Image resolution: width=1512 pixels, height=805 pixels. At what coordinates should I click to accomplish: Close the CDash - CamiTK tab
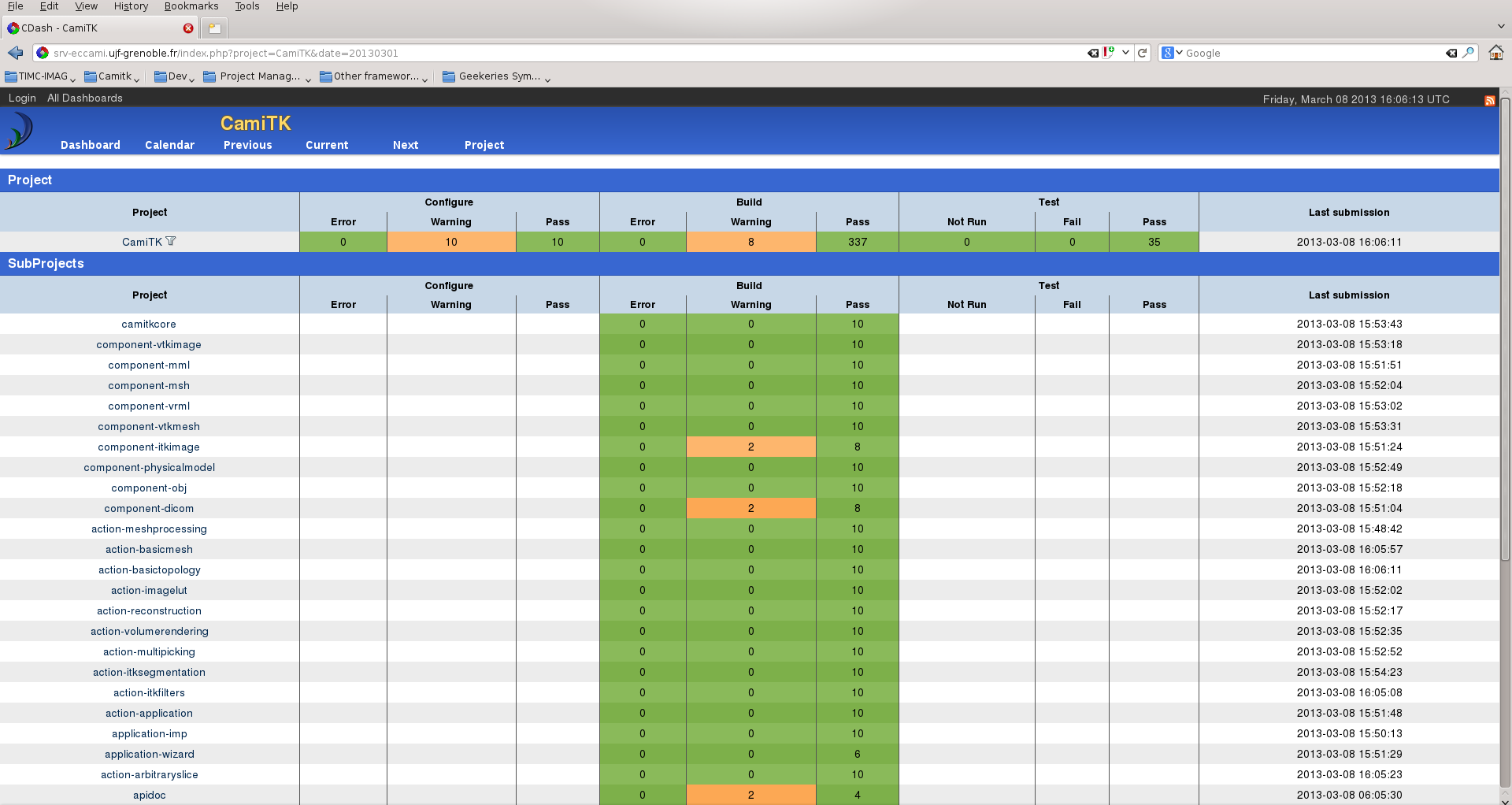[188, 28]
